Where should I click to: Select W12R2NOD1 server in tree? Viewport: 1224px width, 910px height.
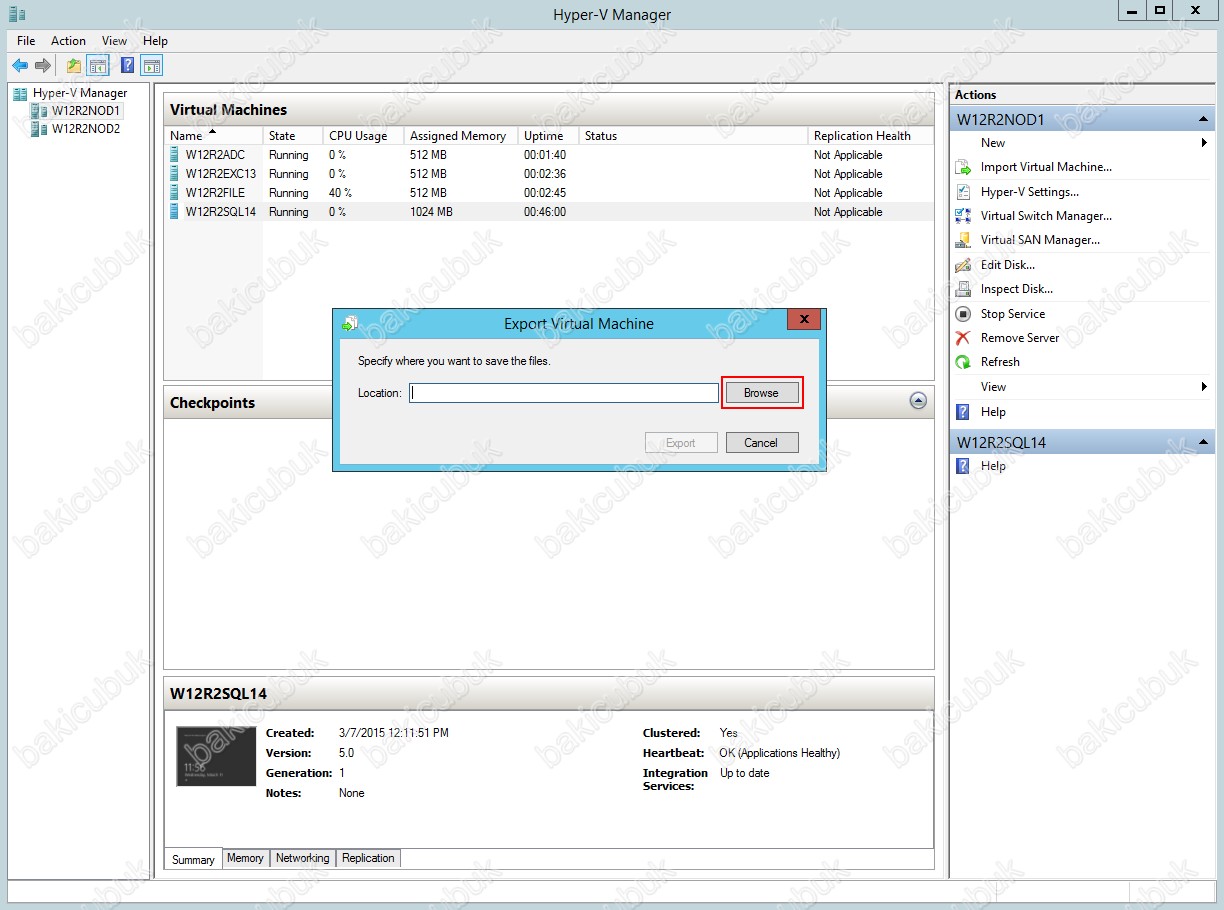86,111
